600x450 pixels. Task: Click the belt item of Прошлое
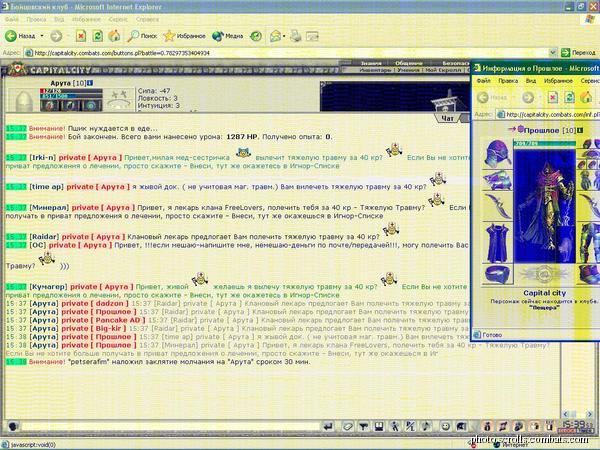(497, 275)
